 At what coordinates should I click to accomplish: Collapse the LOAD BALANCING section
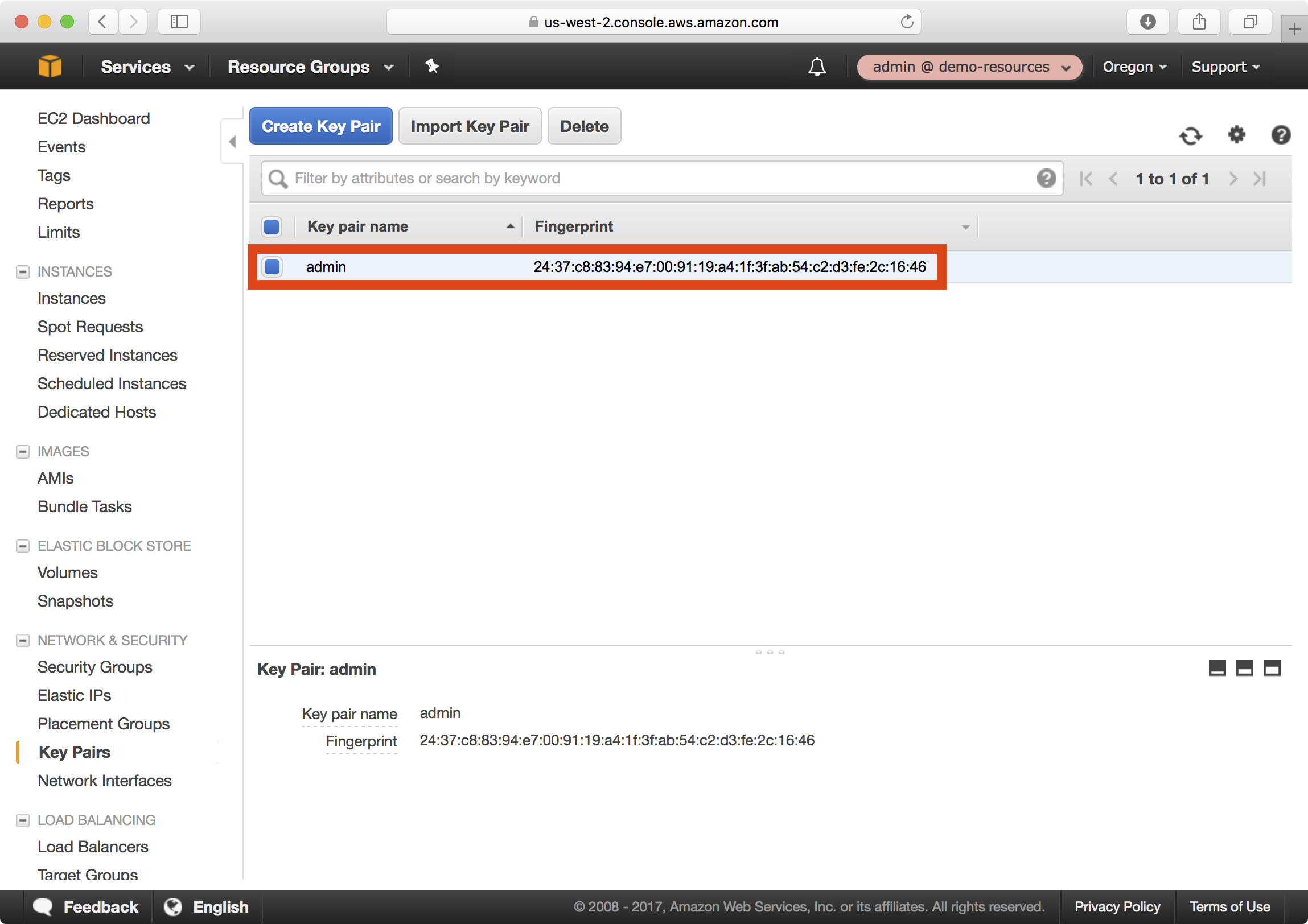click(22, 820)
